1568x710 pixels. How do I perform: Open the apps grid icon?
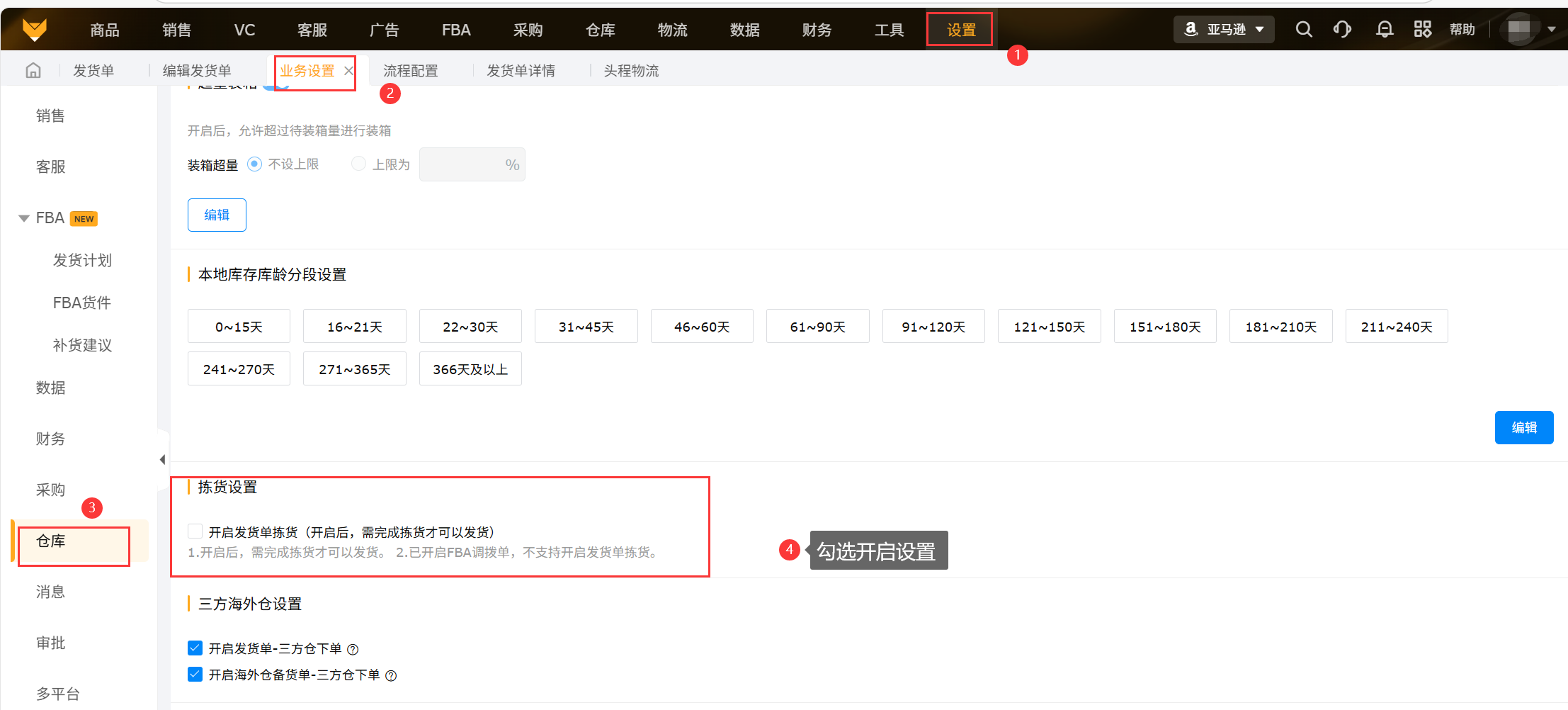1422,29
